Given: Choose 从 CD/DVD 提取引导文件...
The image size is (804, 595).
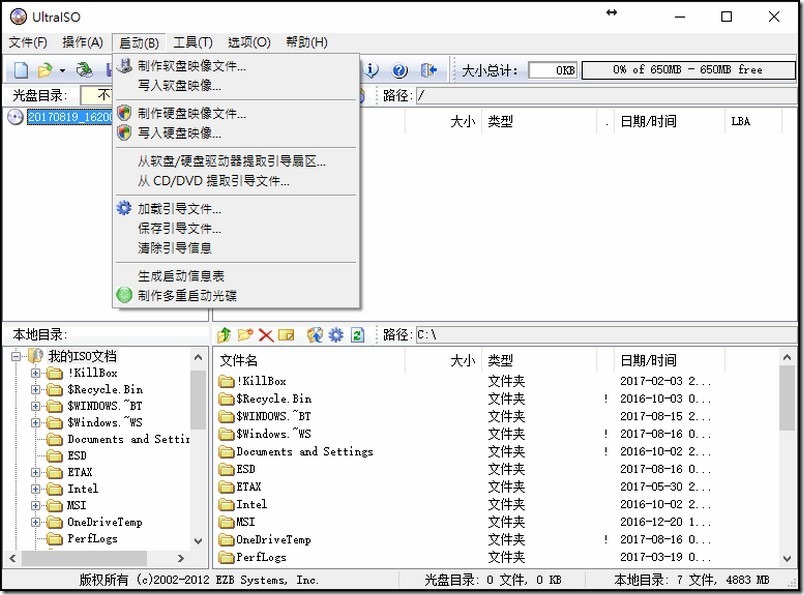Looking at the screenshot, I should (236, 181).
